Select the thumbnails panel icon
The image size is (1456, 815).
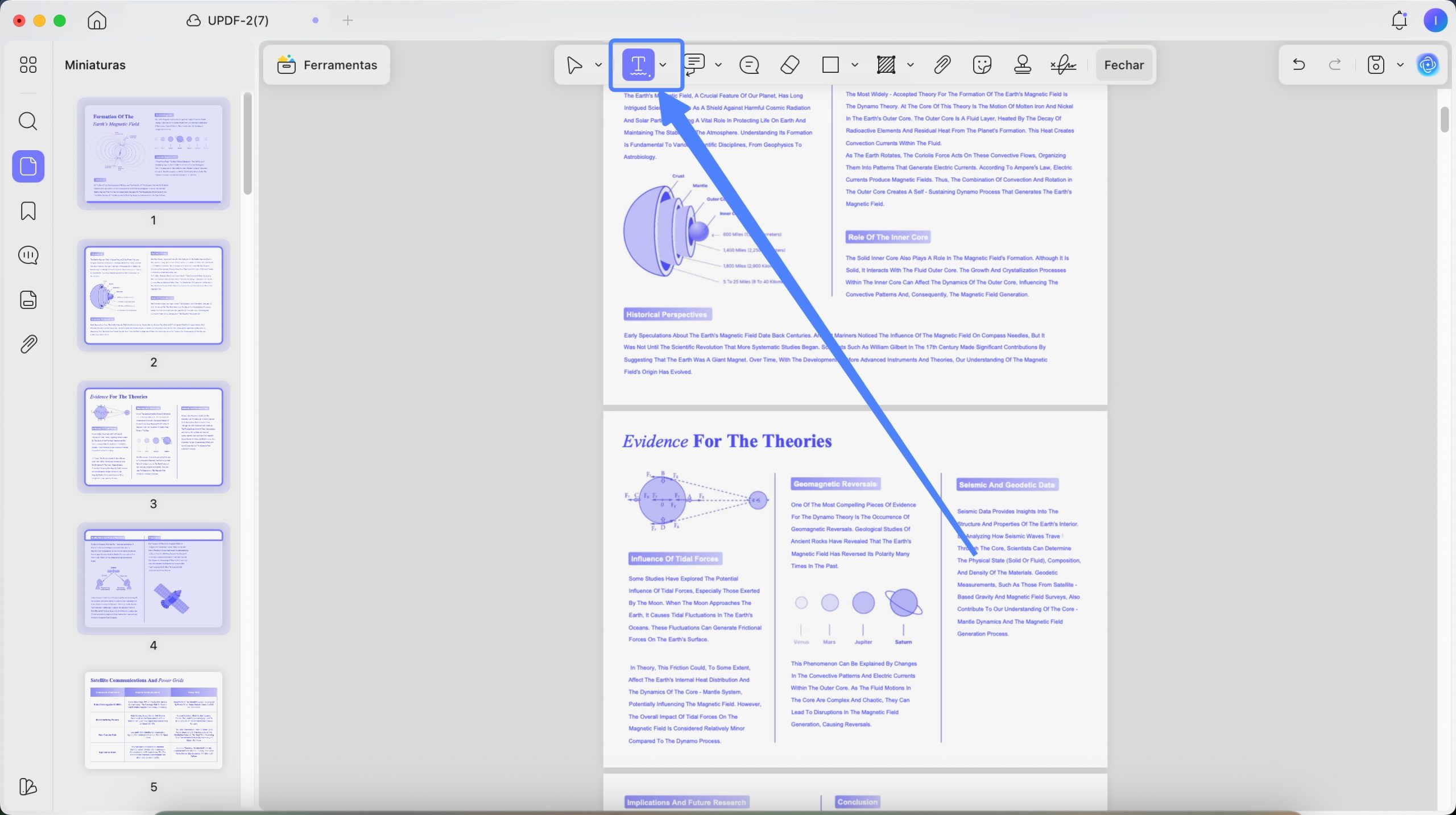pyautogui.click(x=28, y=167)
